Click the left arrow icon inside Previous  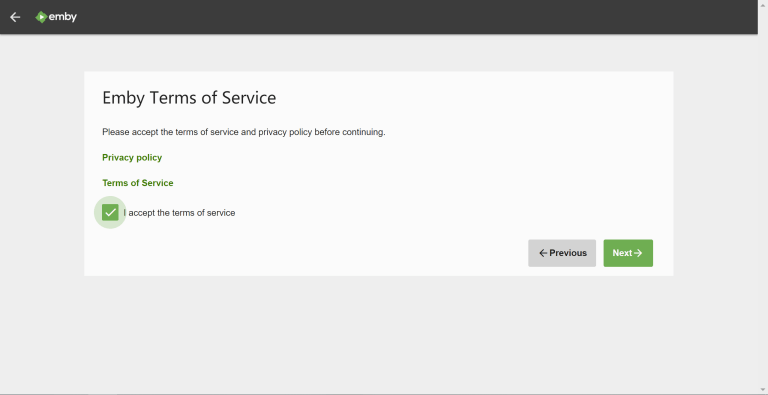tap(543, 253)
